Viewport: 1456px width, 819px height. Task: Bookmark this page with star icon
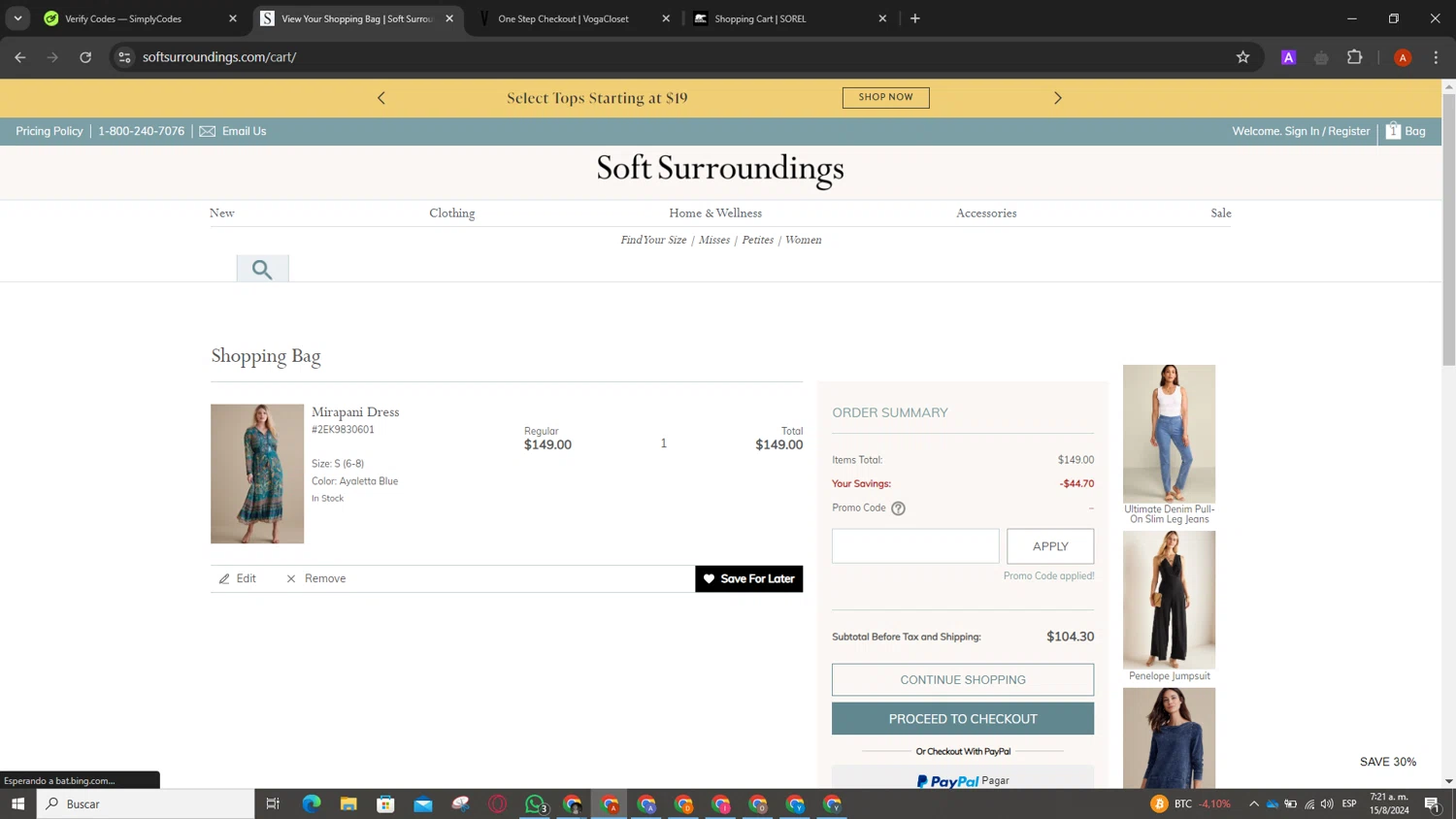coord(1242,57)
